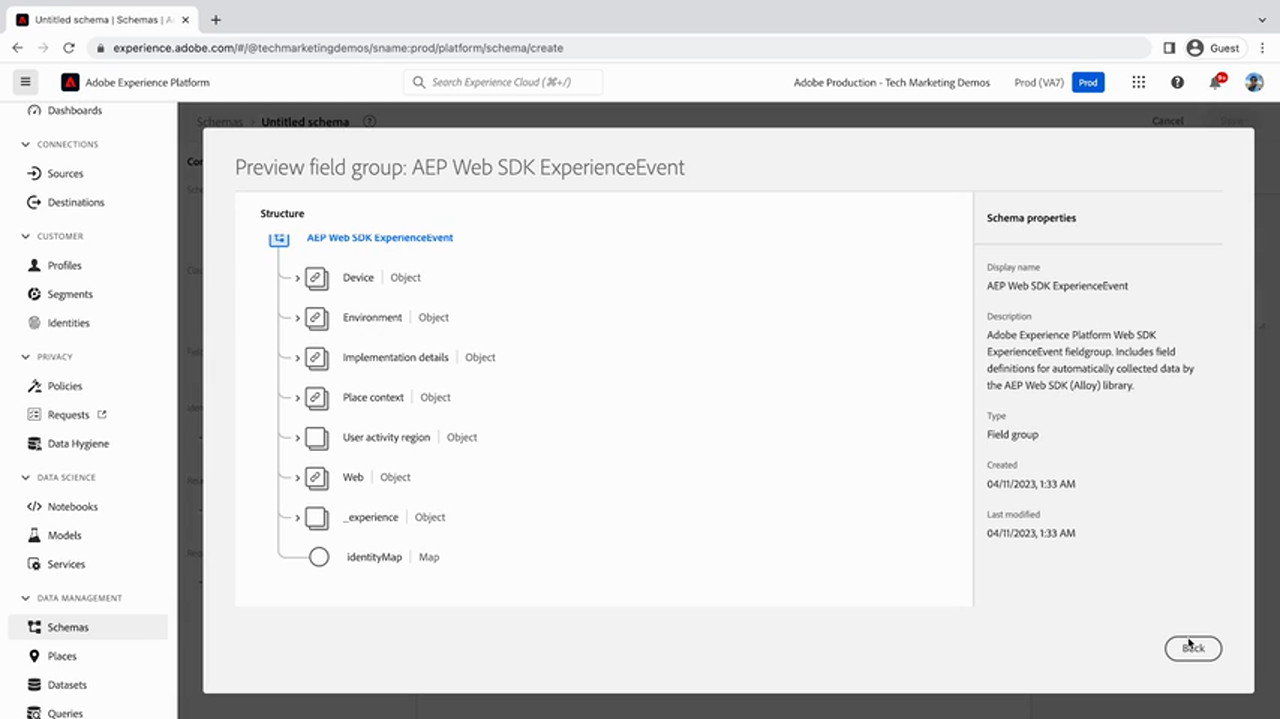
Task: Click the Schemas breadcrumb link
Action: pyautogui.click(x=220, y=122)
